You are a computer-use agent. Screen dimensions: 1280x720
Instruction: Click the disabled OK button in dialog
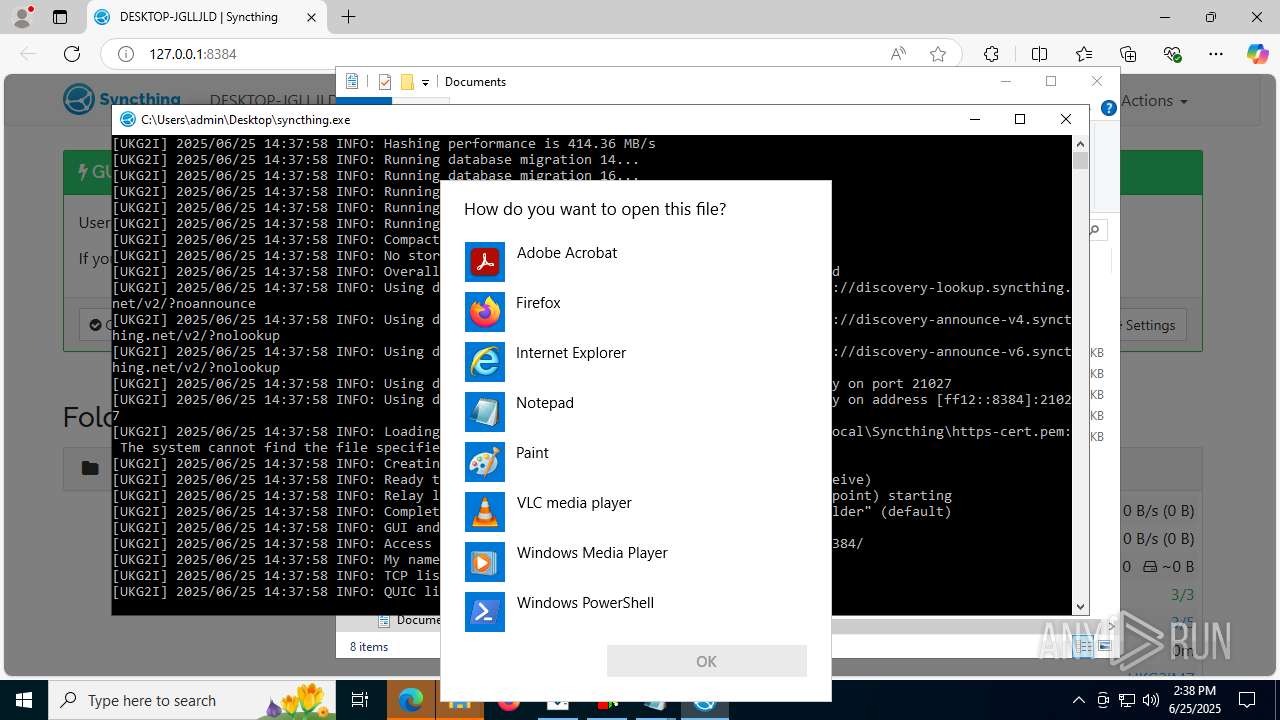[706, 661]
